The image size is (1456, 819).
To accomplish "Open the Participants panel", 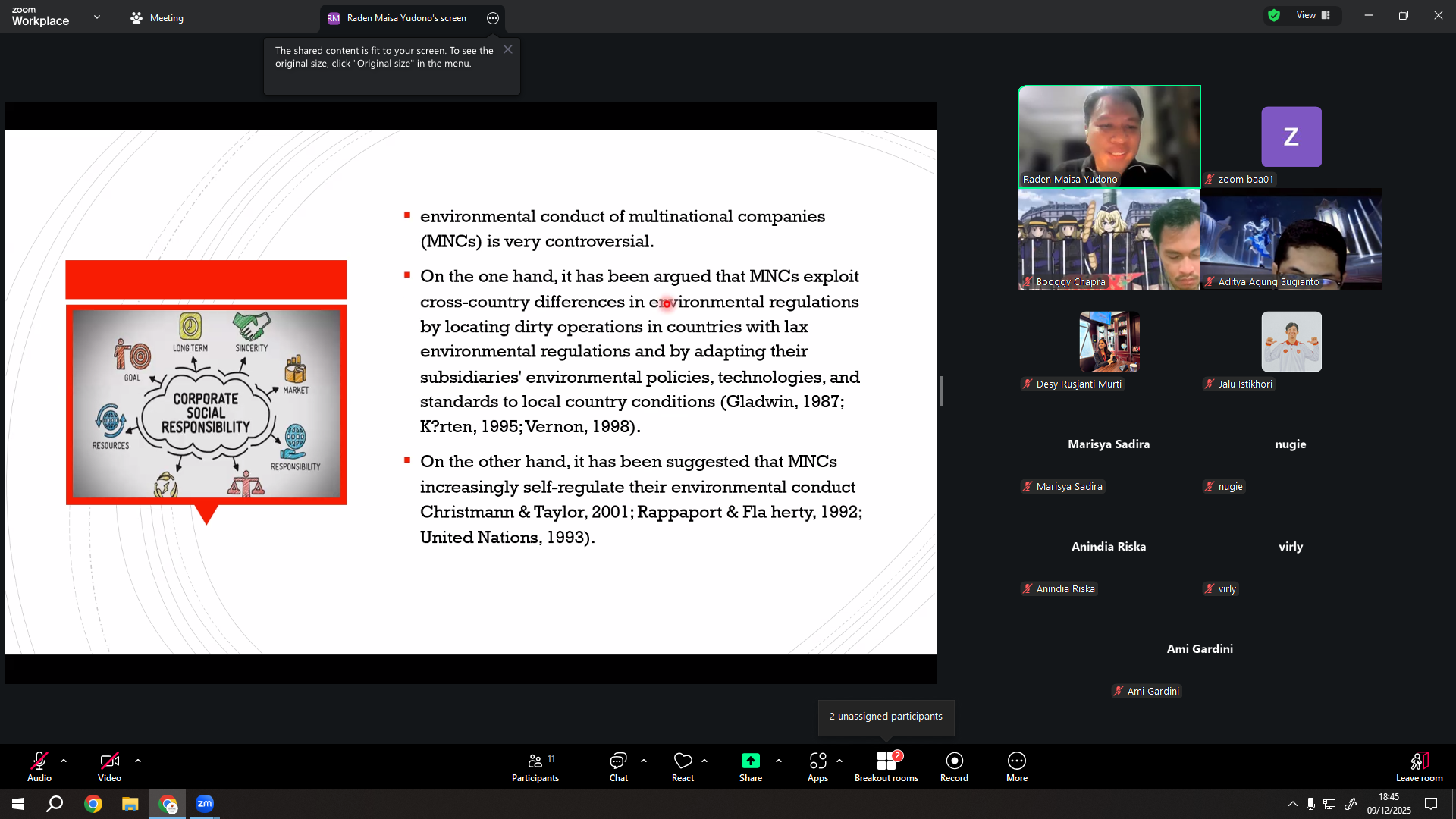I will [x=535, y=767].
